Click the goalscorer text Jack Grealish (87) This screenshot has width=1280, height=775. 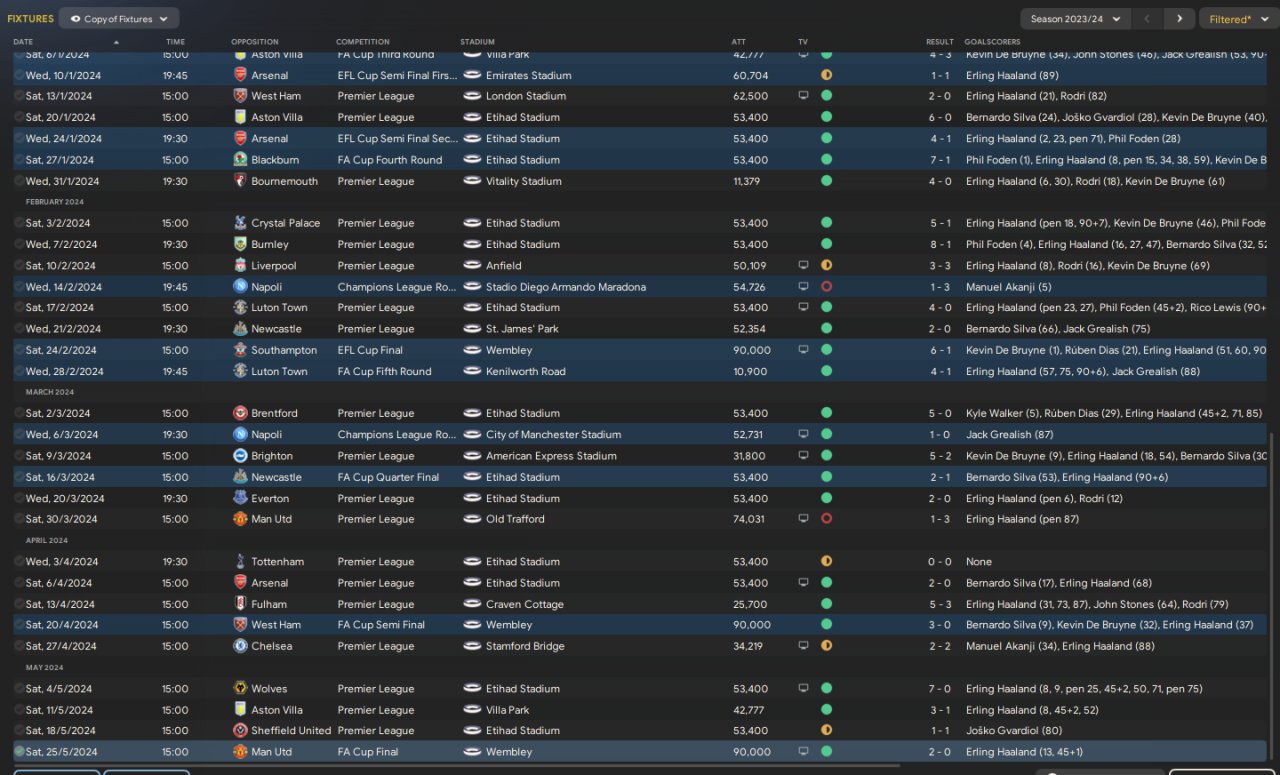pyautogui.click(x=1009, y=435)
